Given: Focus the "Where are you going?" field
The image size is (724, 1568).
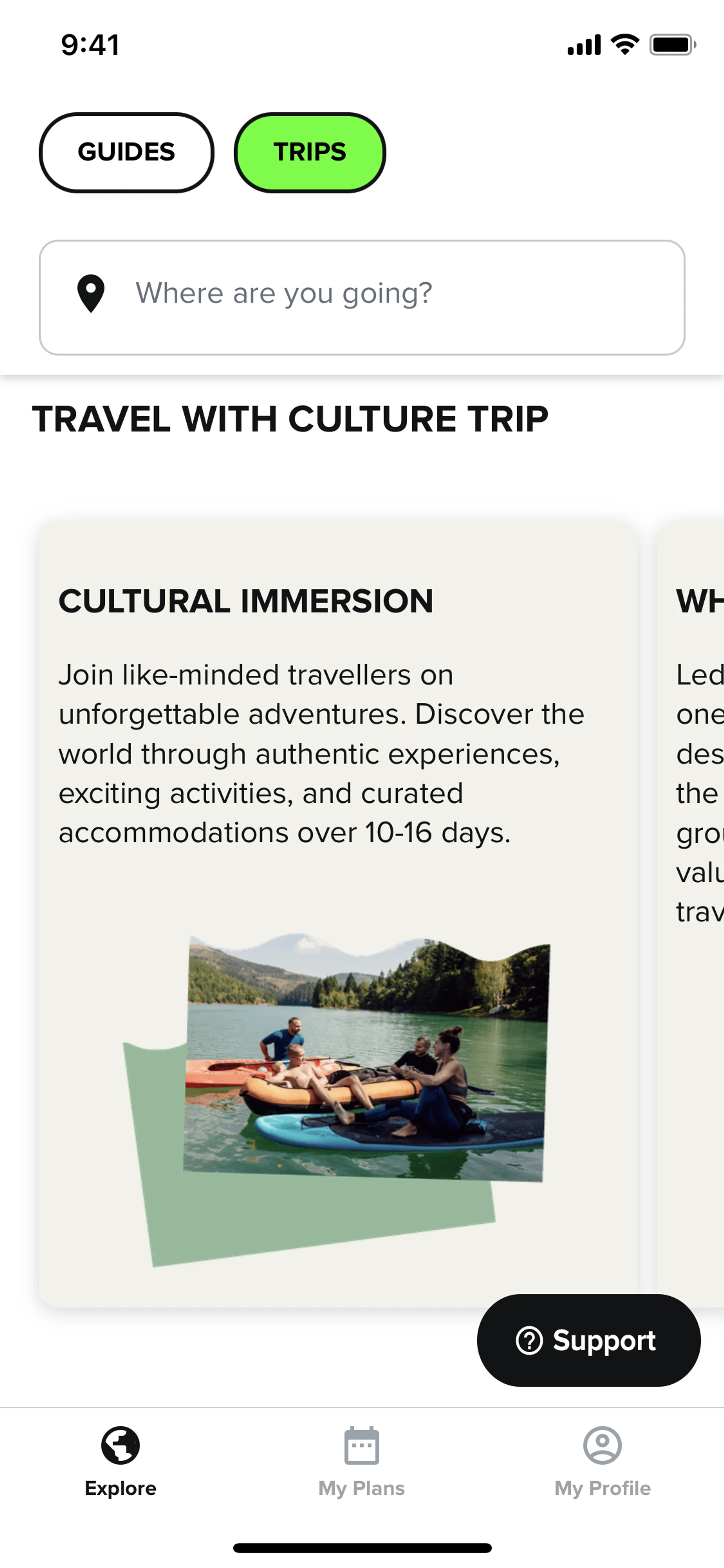Looking at the screenshot, I should tap(390, 293).
